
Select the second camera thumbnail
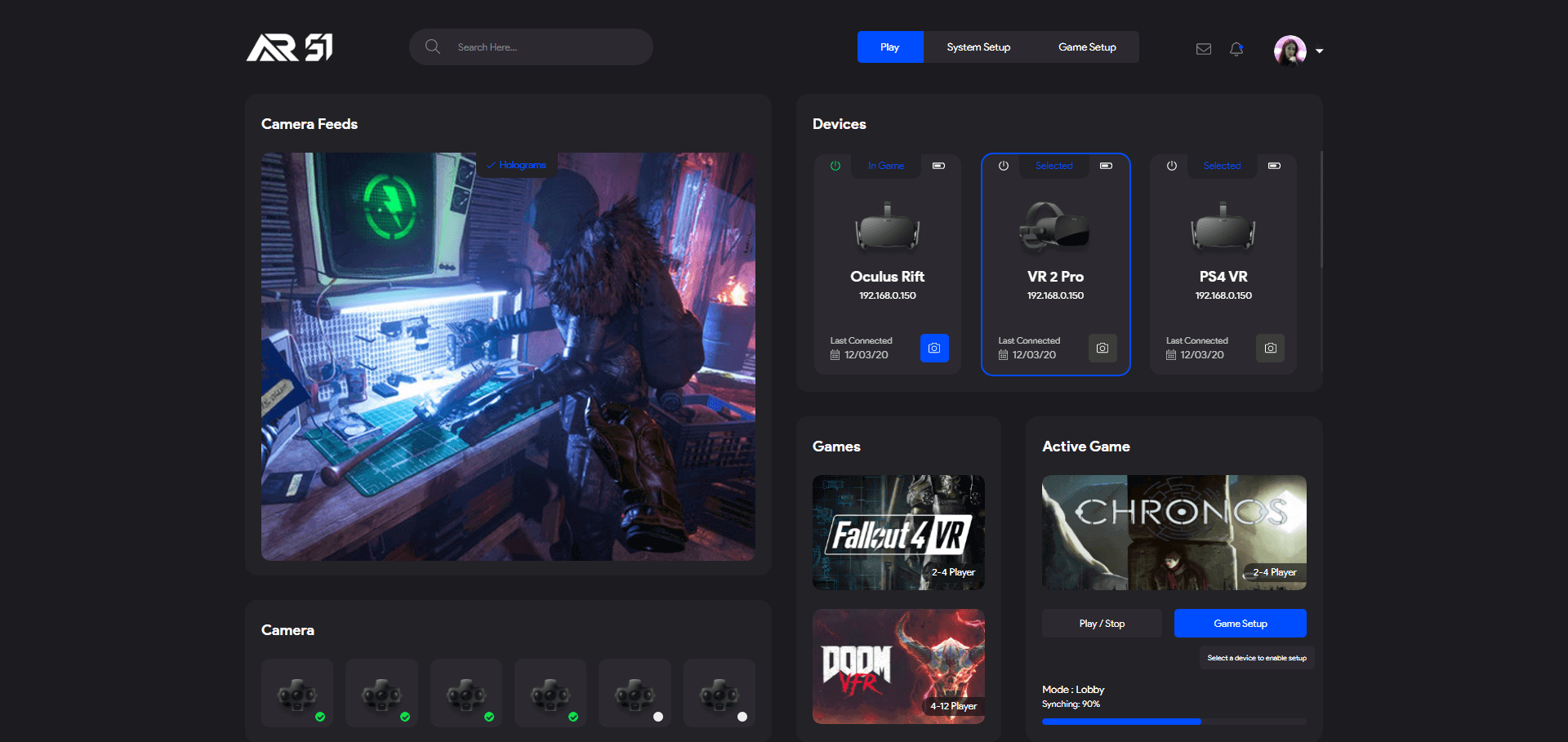pos(381,693)
